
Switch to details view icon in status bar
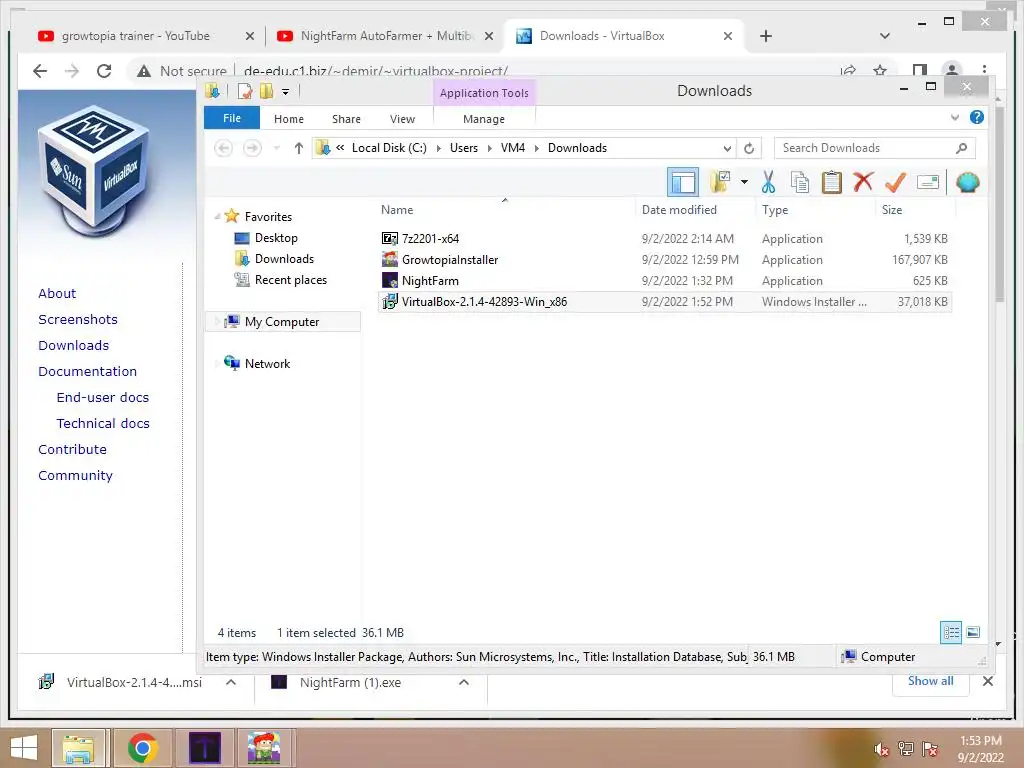[951, 632]
